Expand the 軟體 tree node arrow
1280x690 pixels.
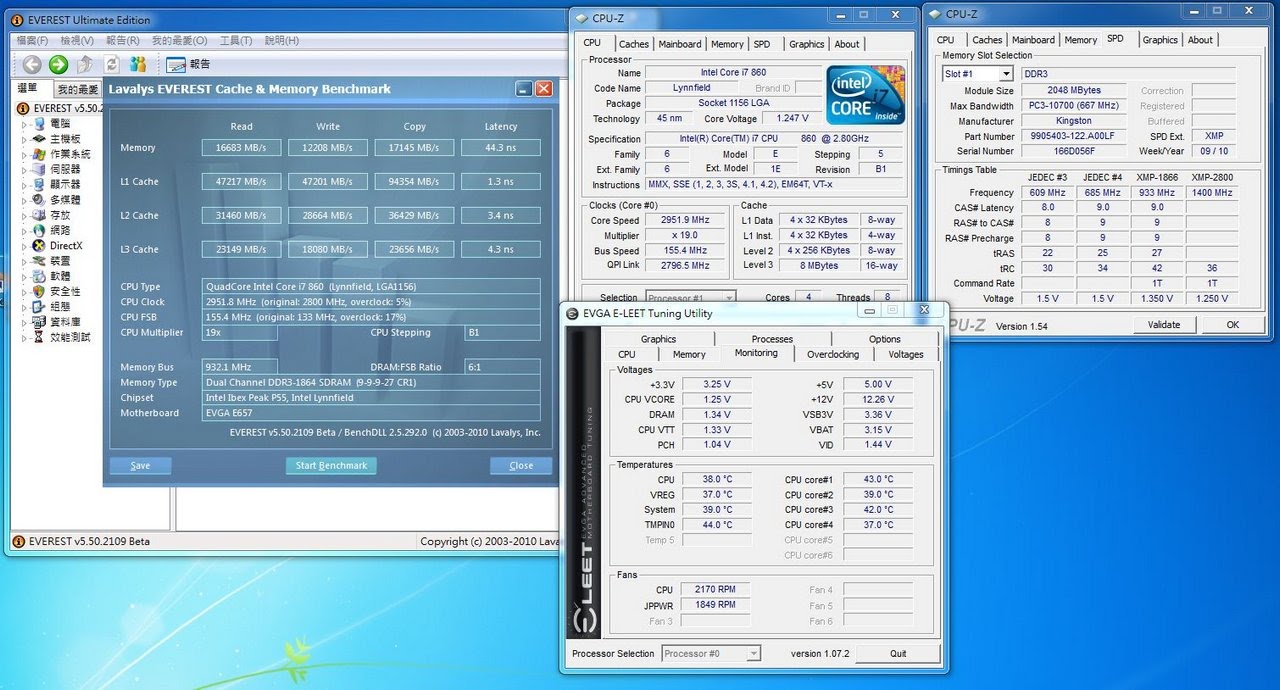click(x=25, y=276)
